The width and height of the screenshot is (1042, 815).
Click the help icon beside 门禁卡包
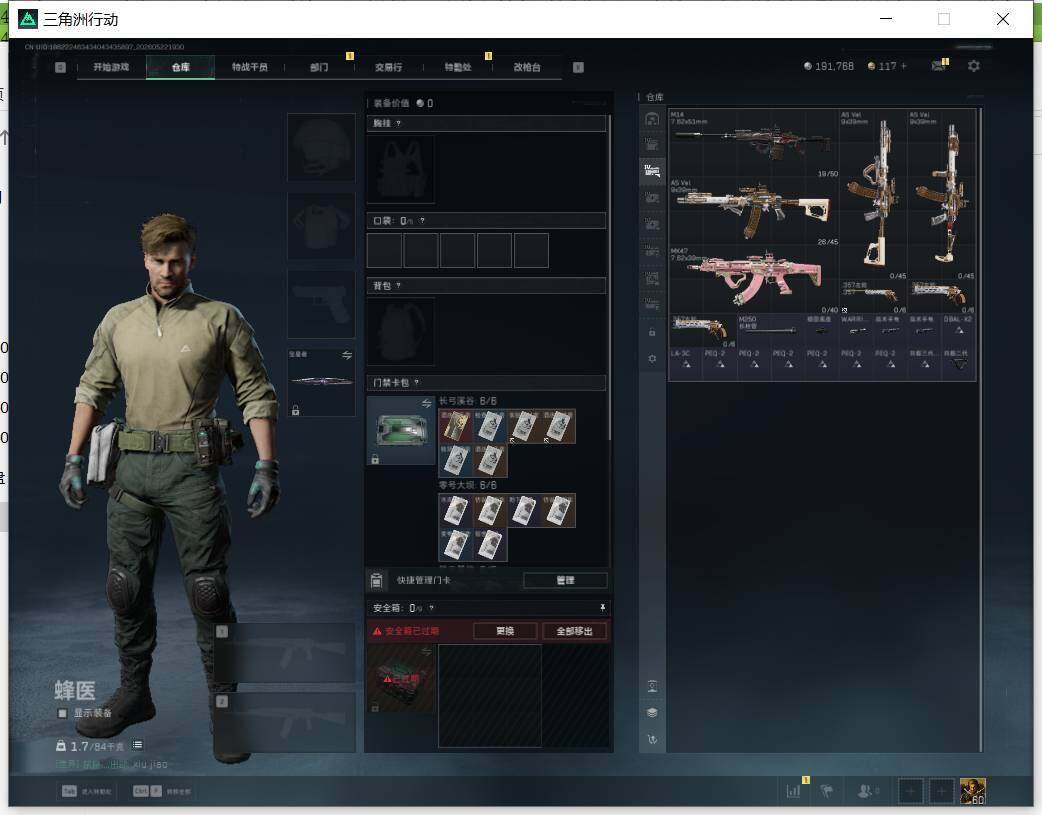(417, 382)
